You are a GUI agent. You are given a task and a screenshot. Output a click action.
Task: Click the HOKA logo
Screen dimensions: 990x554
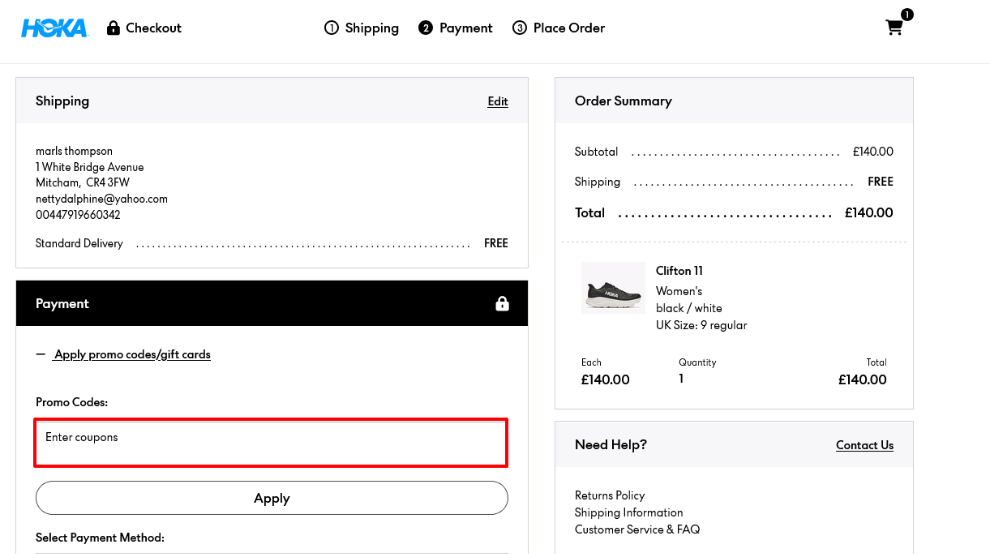coord(54,28)
